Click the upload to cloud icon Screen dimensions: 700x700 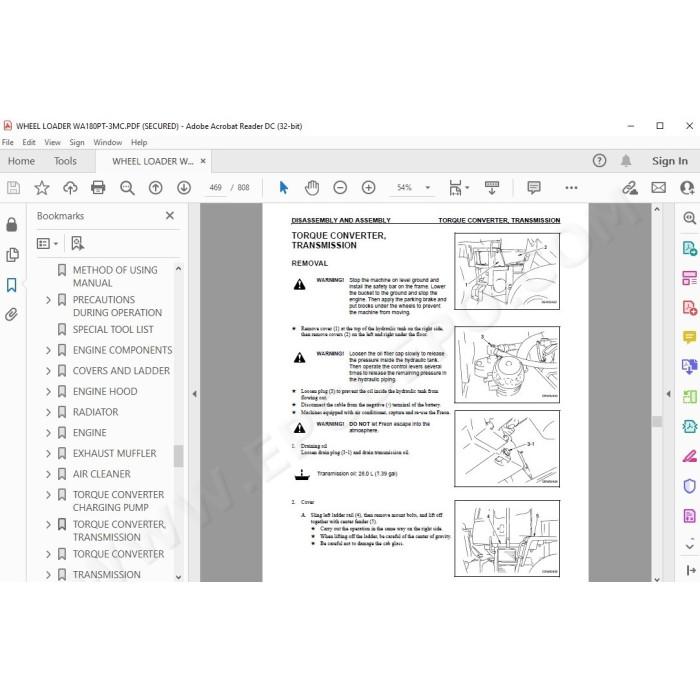coord(70,188)
